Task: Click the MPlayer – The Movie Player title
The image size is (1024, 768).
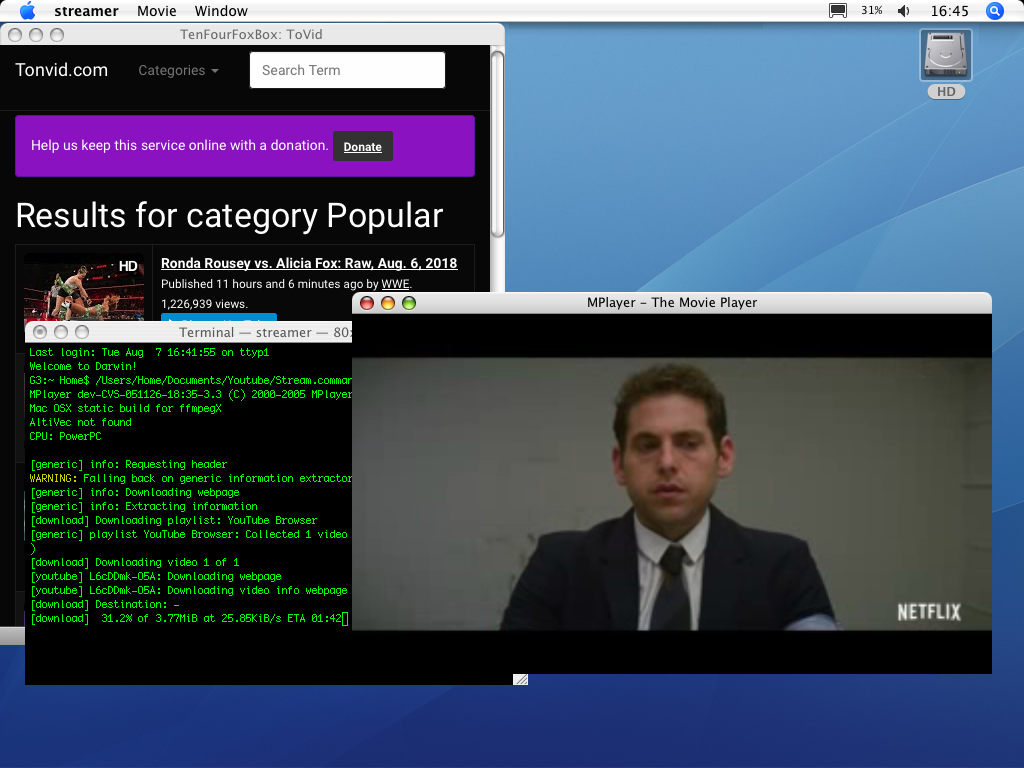Action: [x=672, y=302]
